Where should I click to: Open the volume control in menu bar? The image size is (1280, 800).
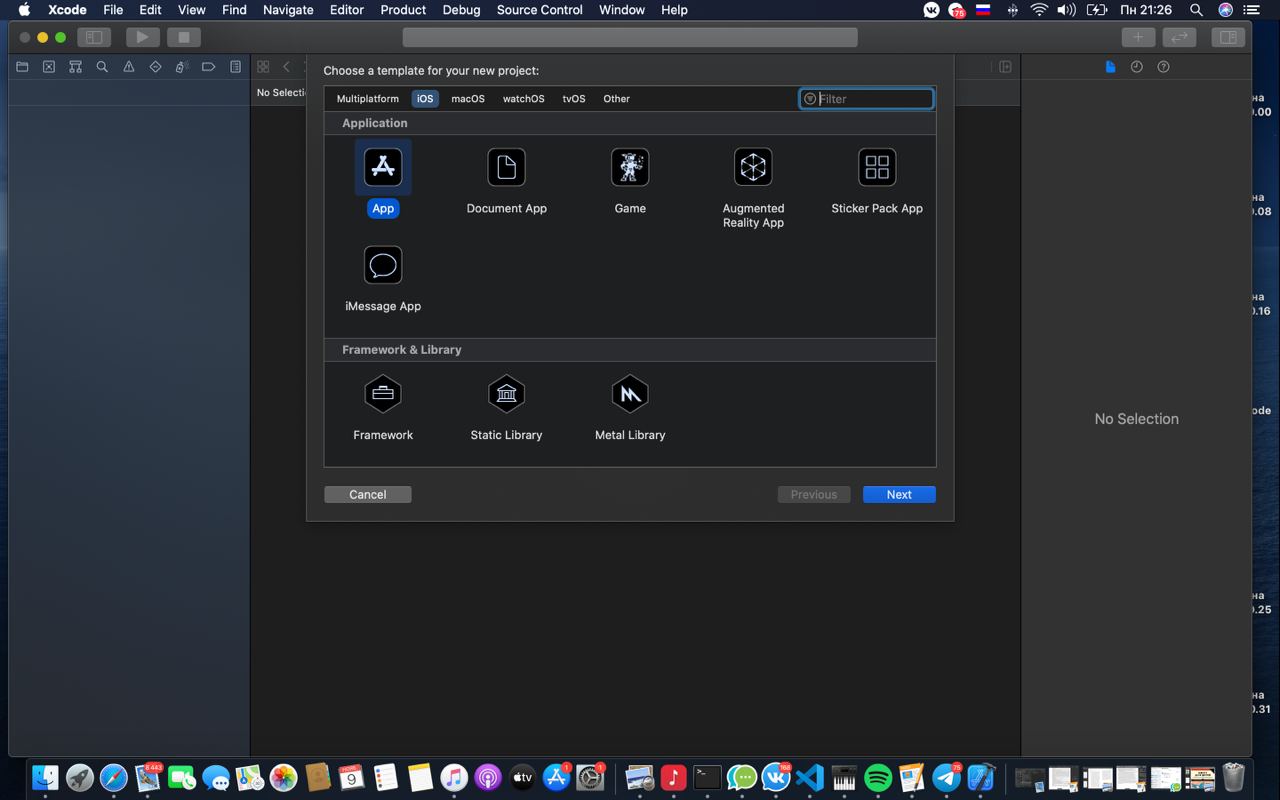tap(1067, 10)
